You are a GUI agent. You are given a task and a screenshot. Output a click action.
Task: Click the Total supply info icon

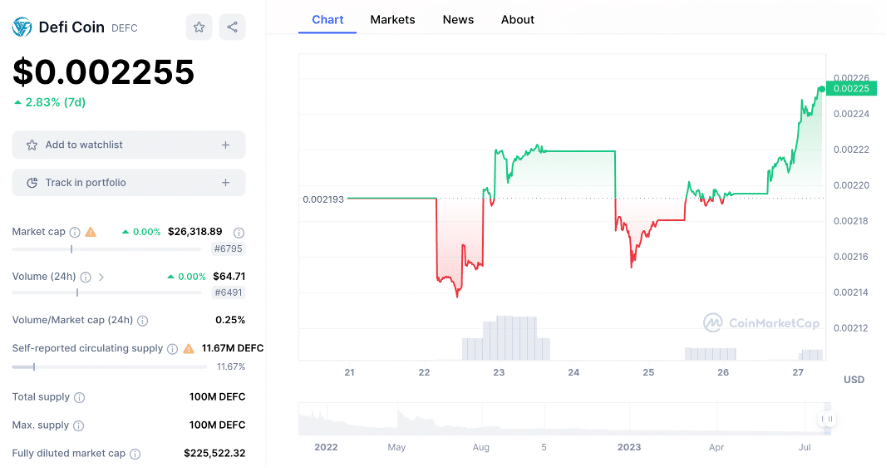(80, 397)
